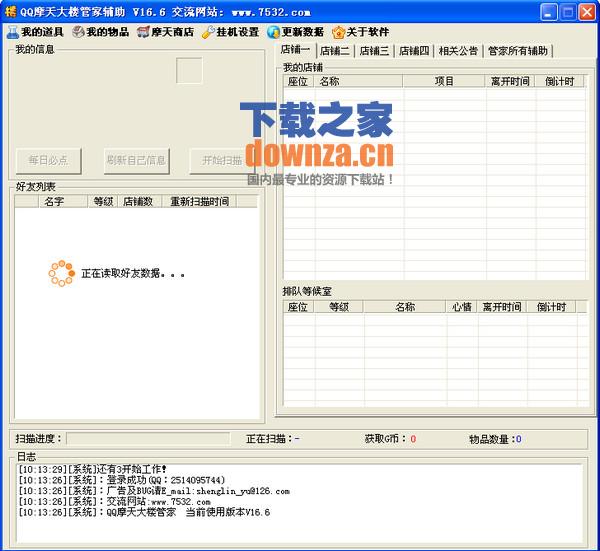Click the app icon in title bar
600x551 pixels.
point(11,12)
